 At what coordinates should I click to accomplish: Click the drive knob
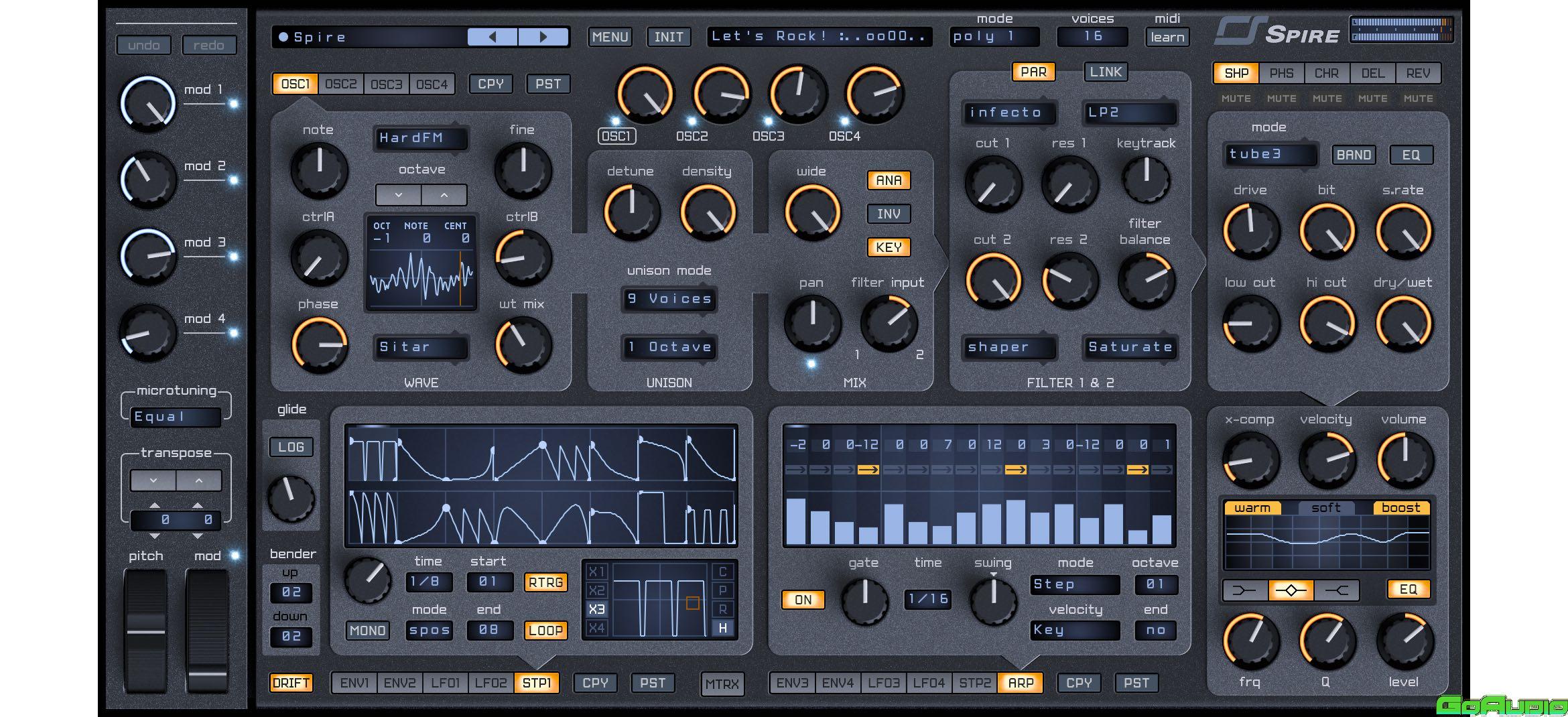click(1250, 231)
